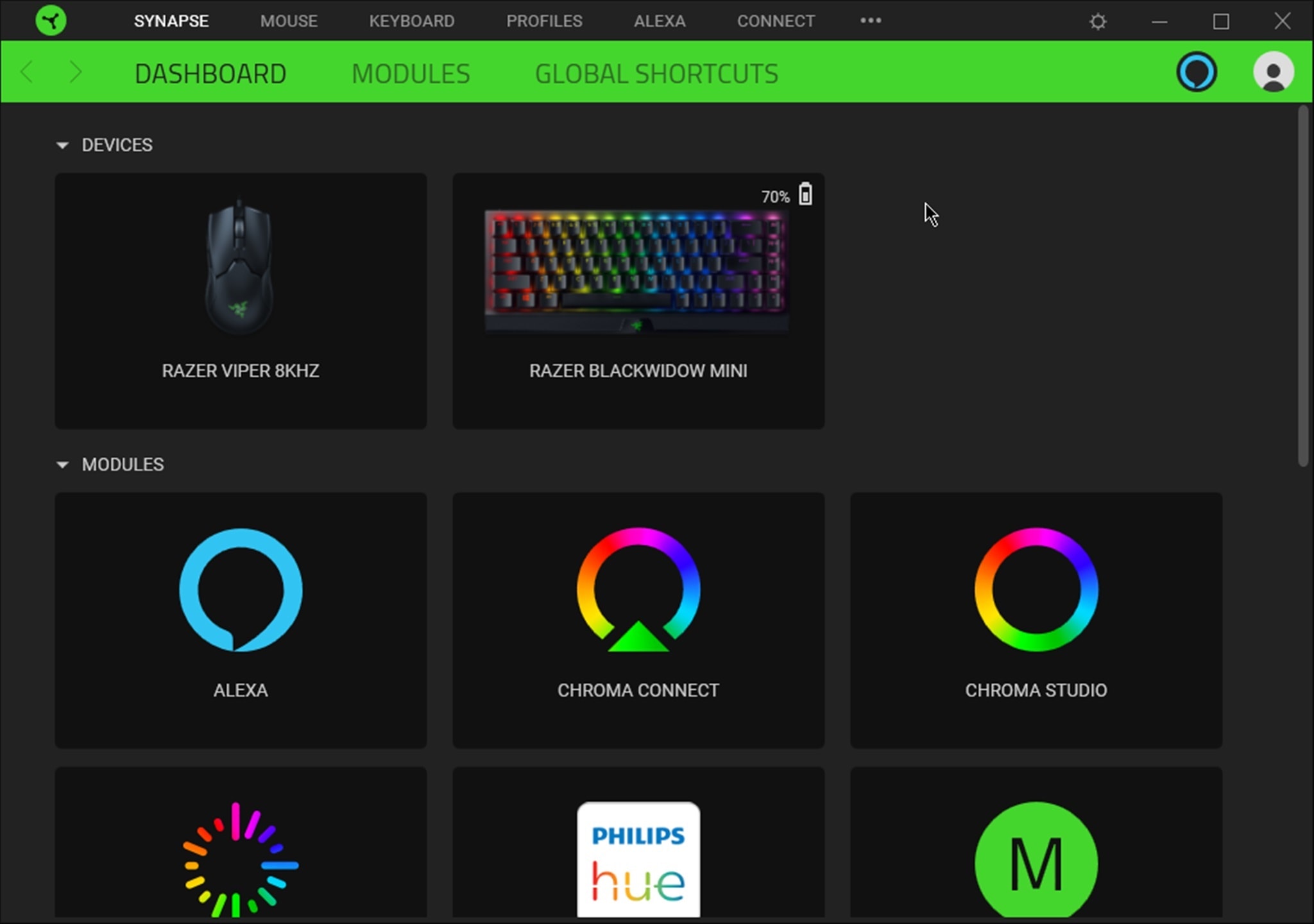Viewport: 1314px width, 924px height.
Task: Maximize the Synapse window
Action: [x=1221, y=22]
